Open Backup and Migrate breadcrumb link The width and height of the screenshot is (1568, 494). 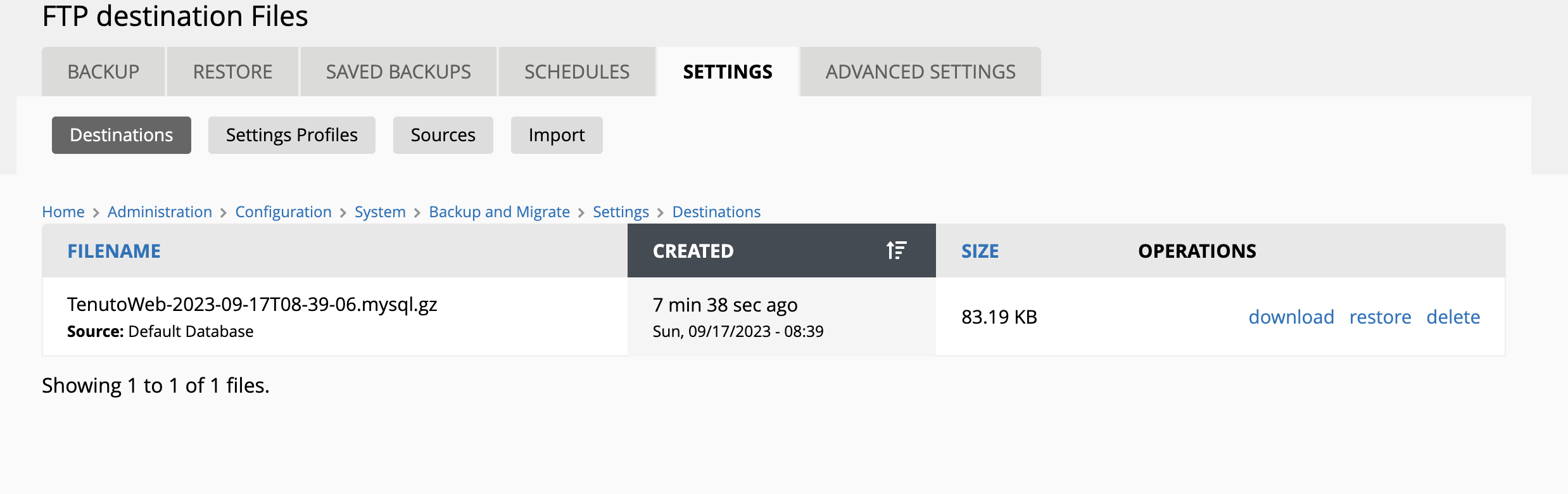click(499, 212)
